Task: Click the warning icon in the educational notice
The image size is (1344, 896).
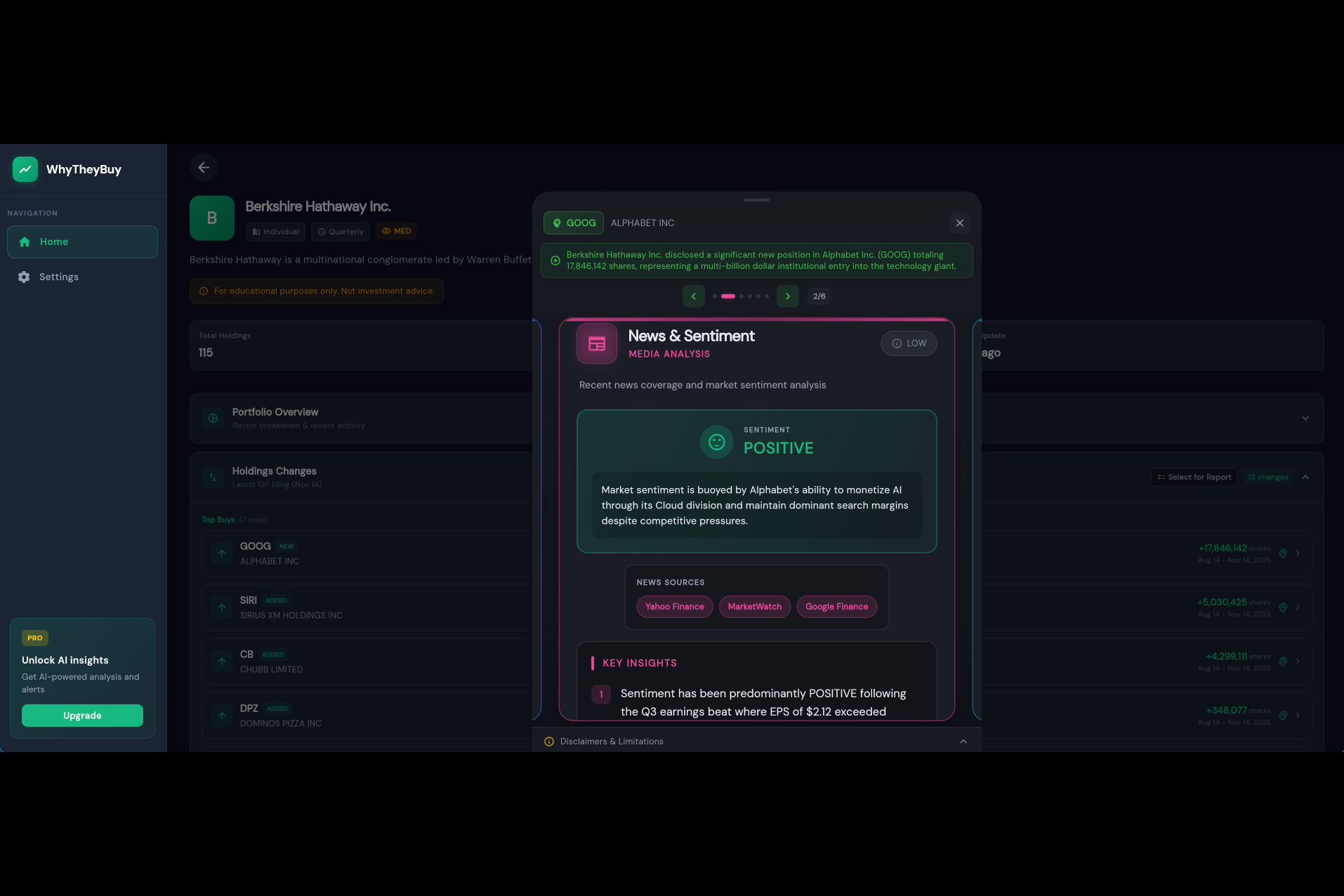Action: point(204,291)
